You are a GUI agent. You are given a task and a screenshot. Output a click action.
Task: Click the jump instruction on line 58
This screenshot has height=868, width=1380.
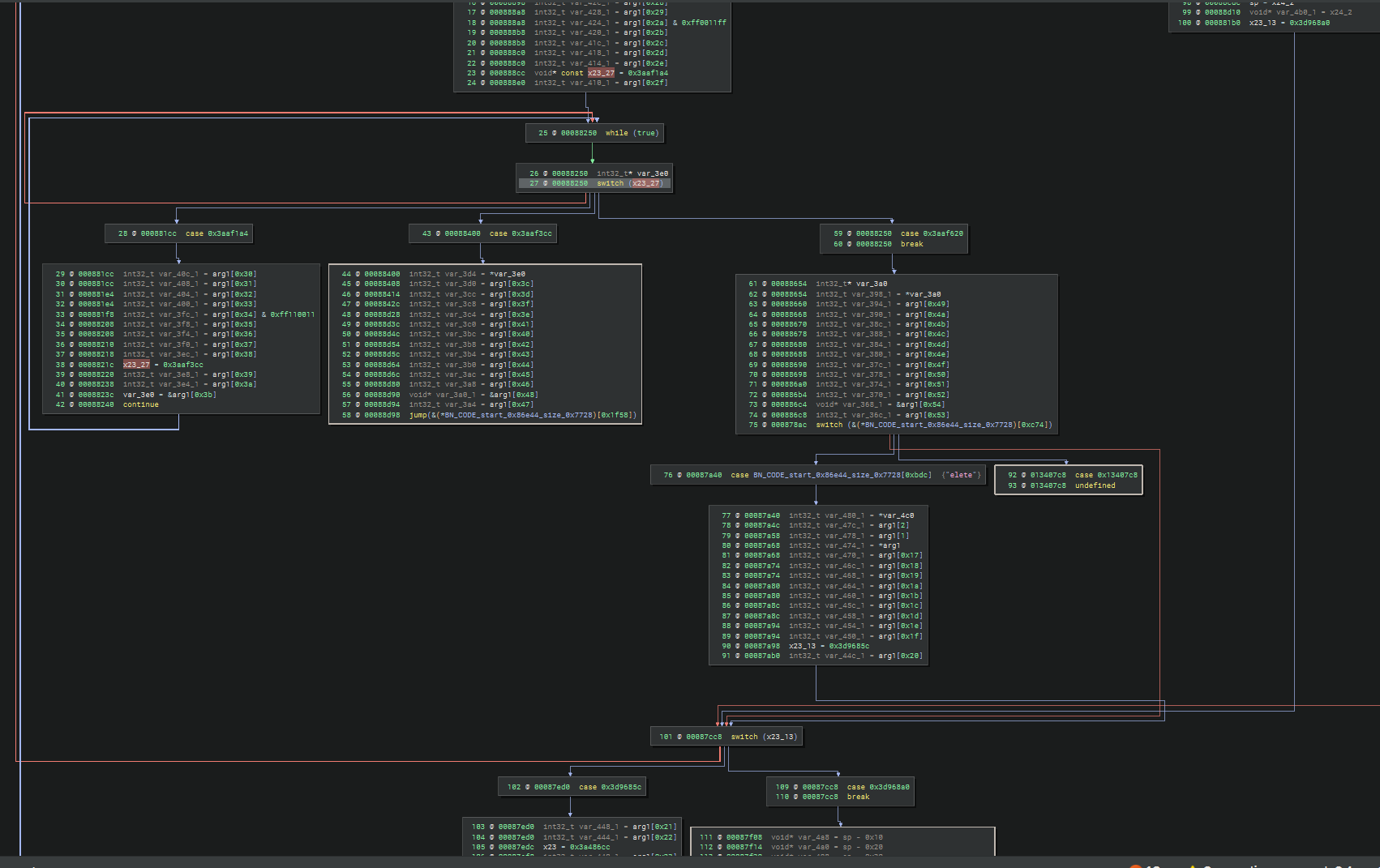(x=522, y=415)
